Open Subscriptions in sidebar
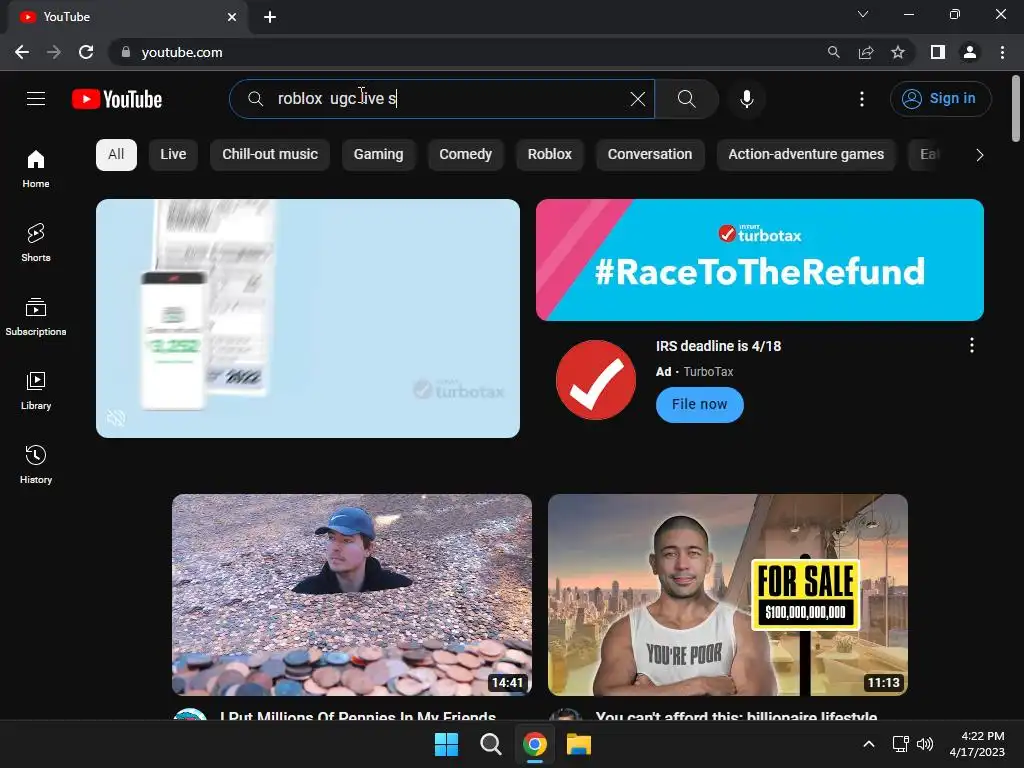The image size is (1024, 768). click(36, 317)
